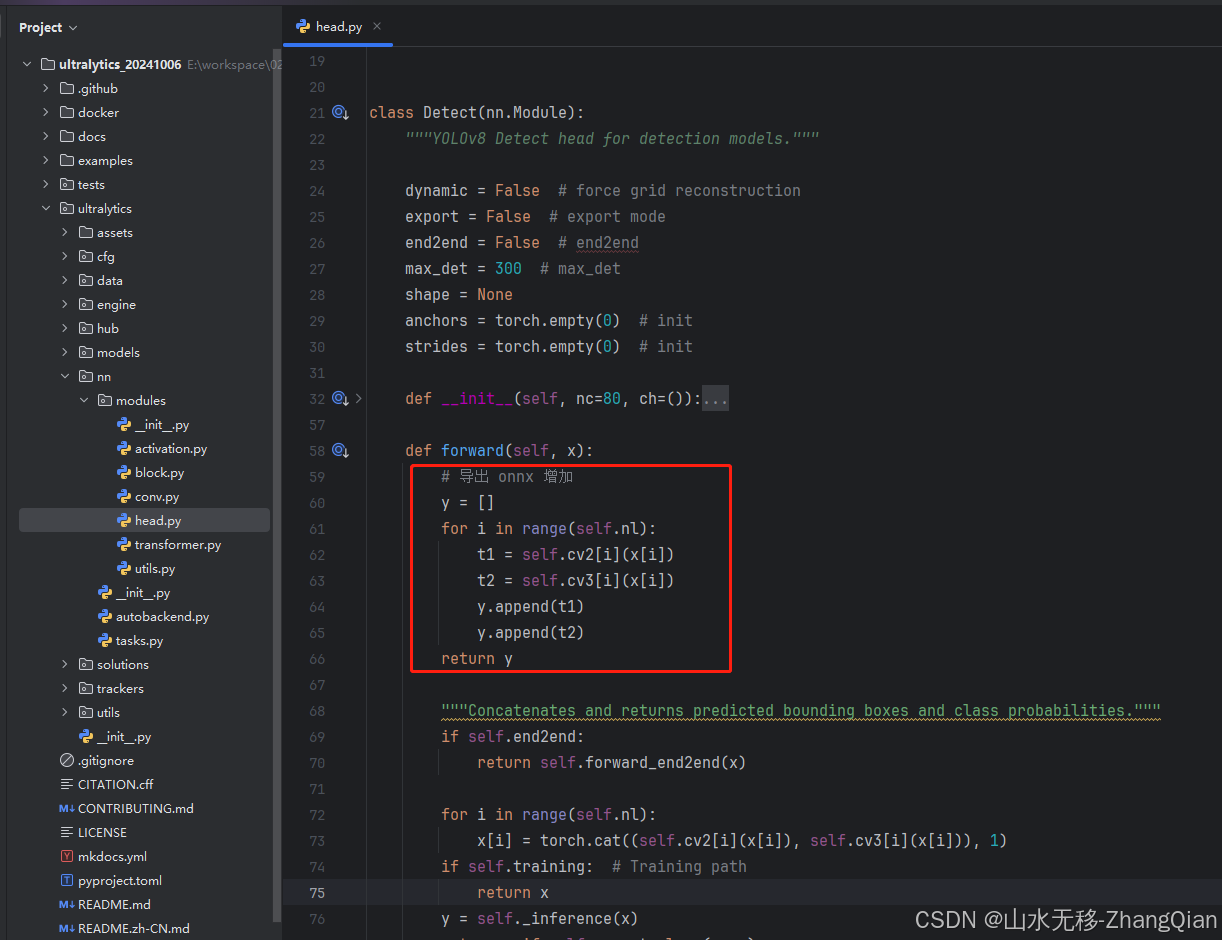
Task: Click the override gutter icon at line 58
Action: click(340, 450)
